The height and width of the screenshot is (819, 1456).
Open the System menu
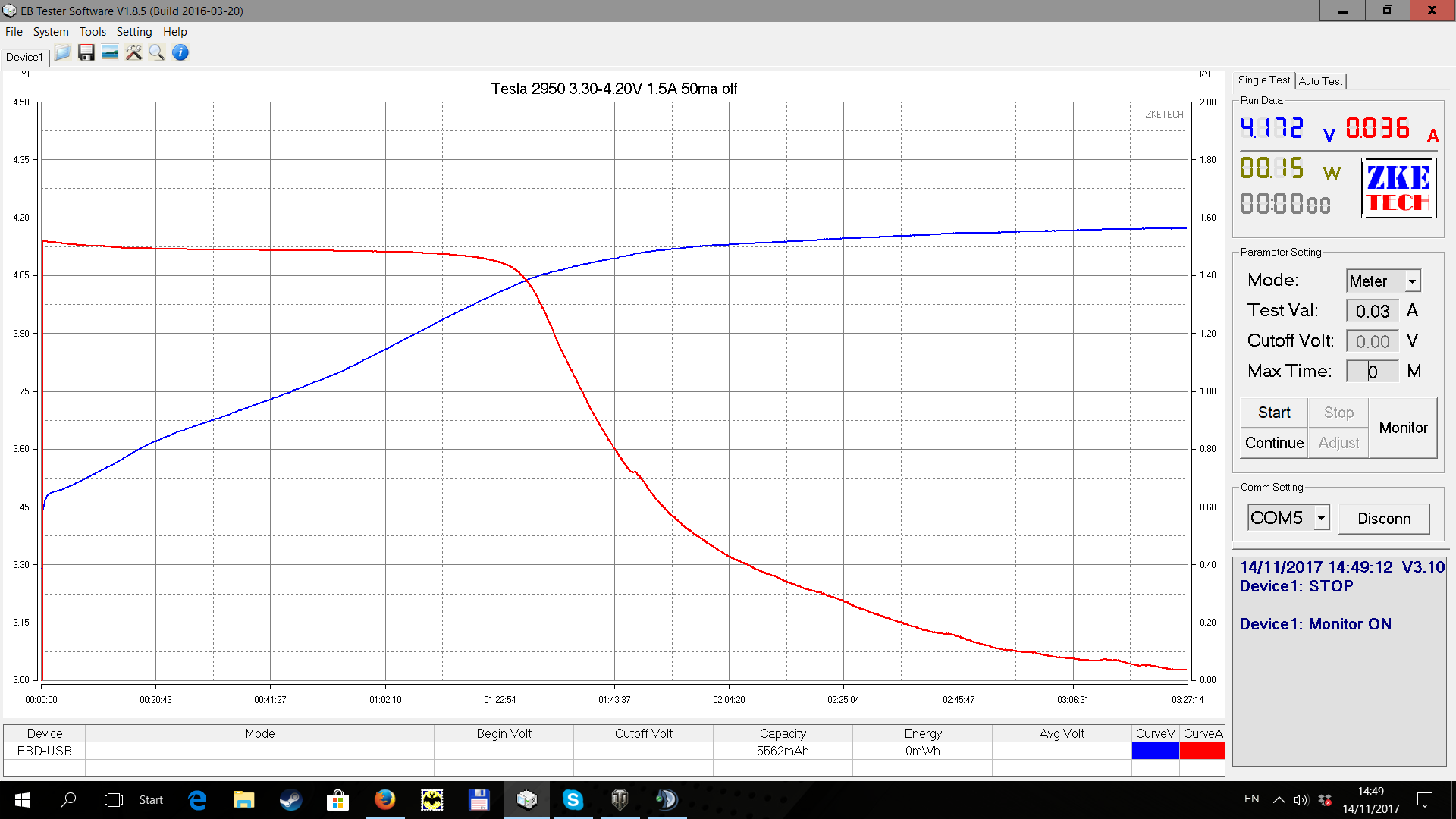pos(51,32)
